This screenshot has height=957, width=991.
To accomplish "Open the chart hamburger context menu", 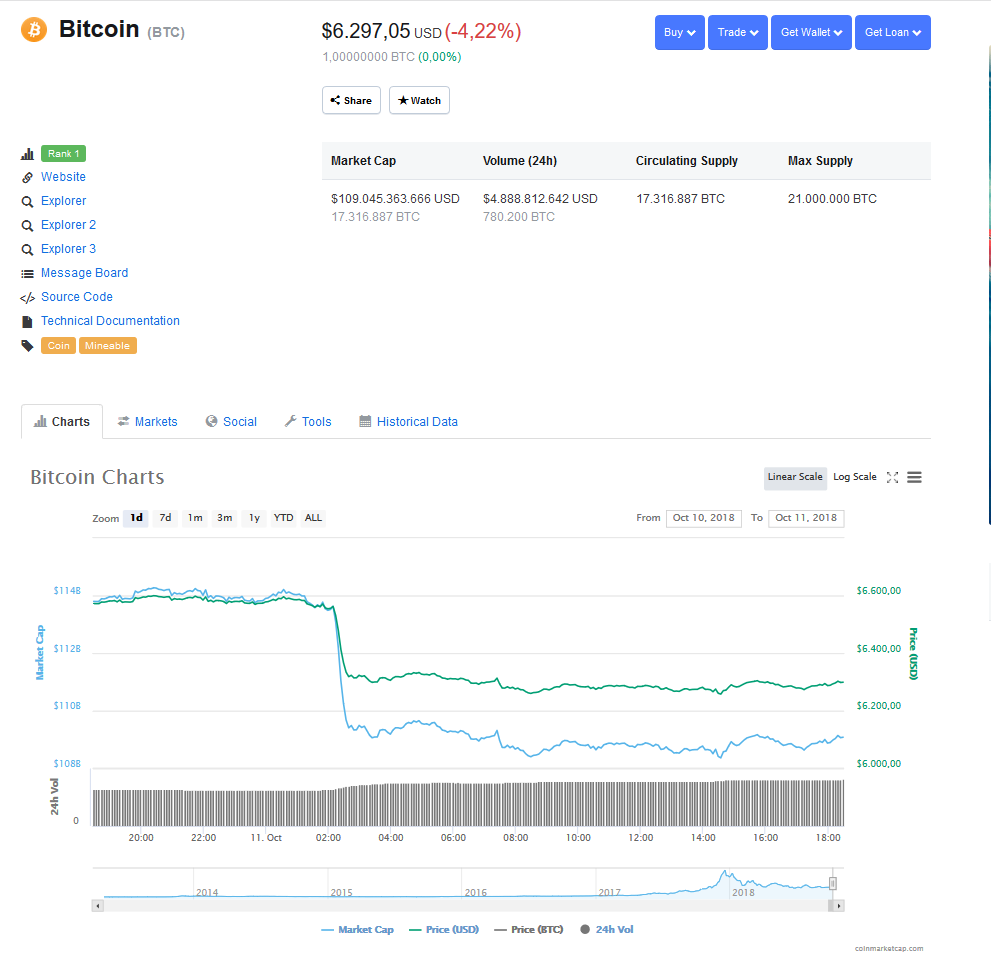I will pyautogui.click(x=914, y=478).
